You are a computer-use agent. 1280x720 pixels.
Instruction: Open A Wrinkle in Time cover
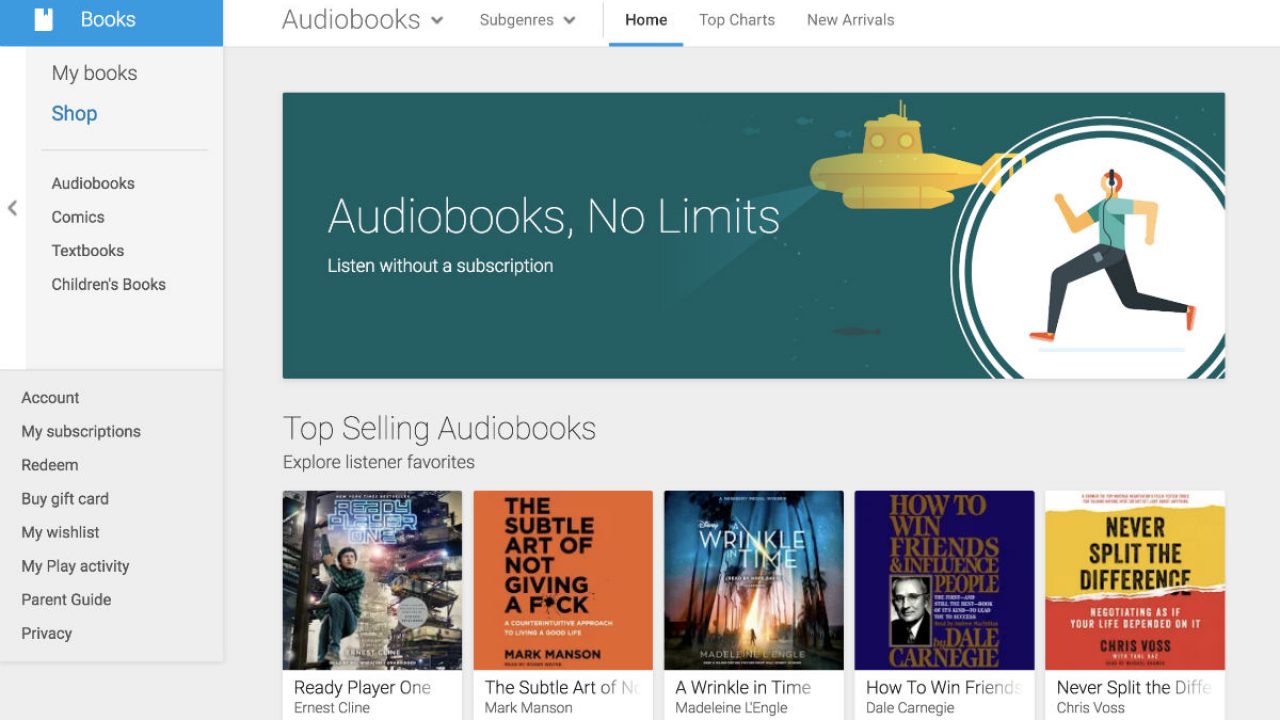tap(753, 580)
